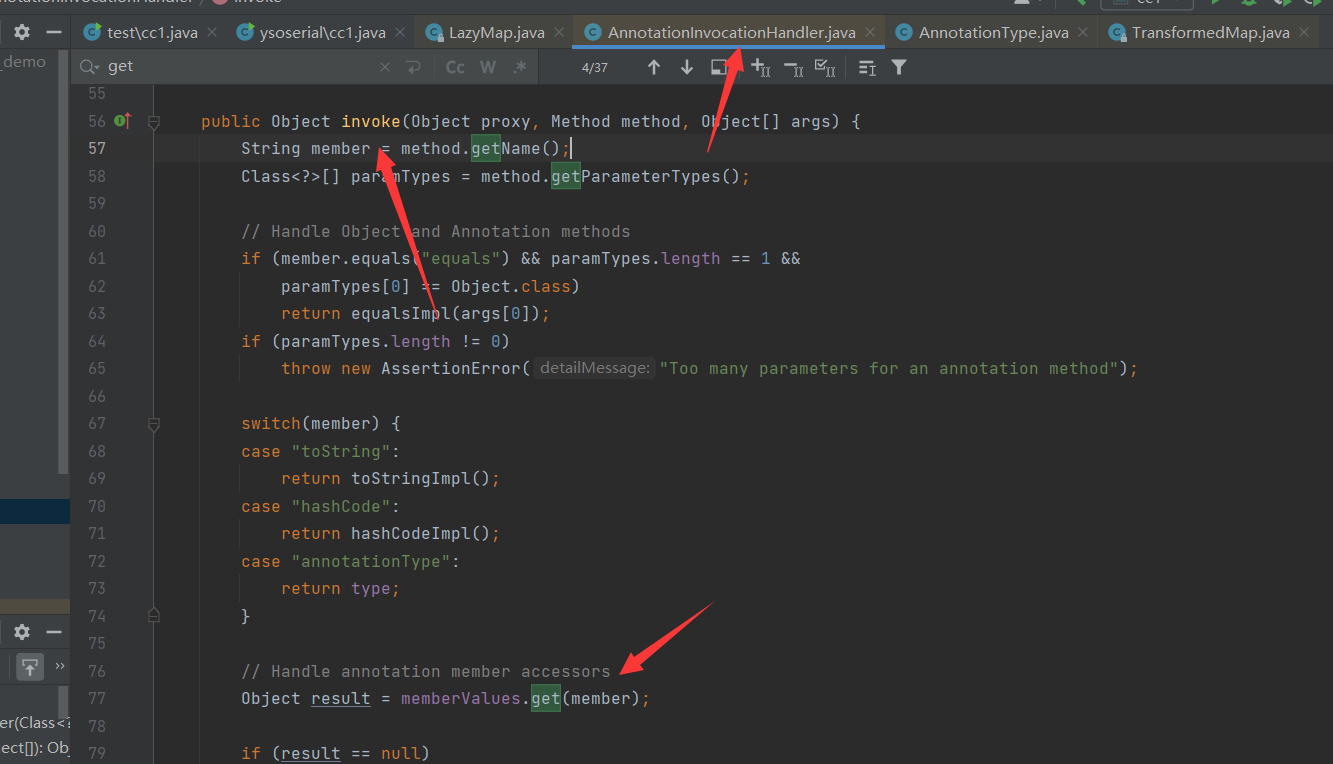Image resolution: width=1333 pixels, height=764 pixels.
Task: Click 'hashCodeImpl' call on line 71
Action: pyautogui.click(x=411, y=534)
